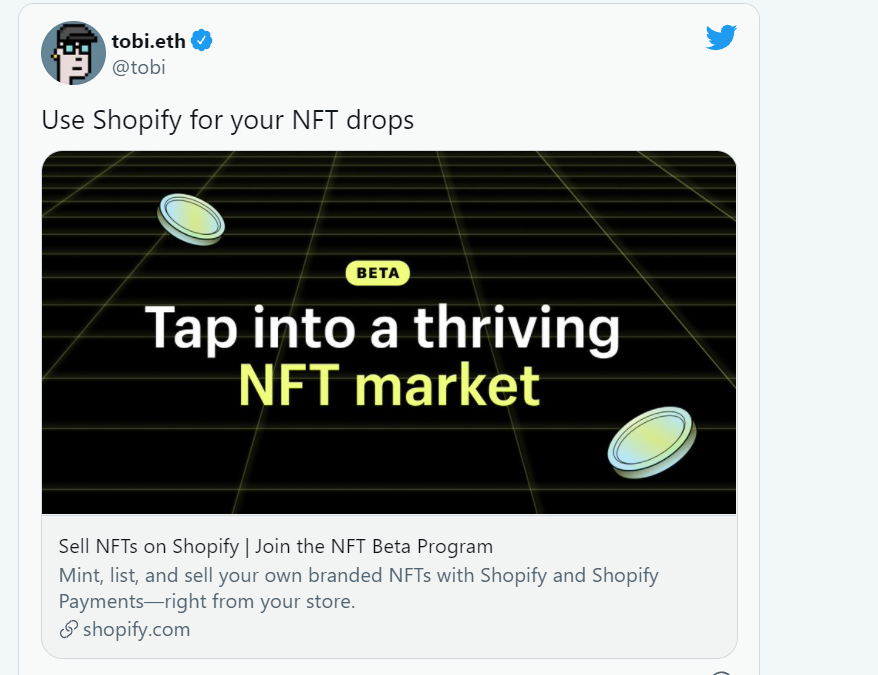Click 'Join the NFT Beta Program' text
The image size is (878, 675).
click(x=374, y=546)
